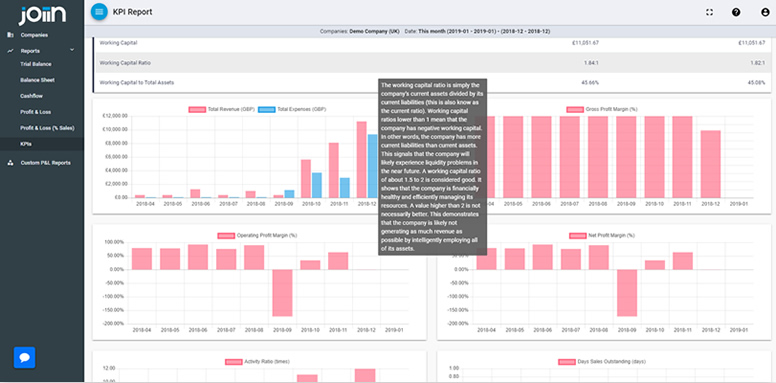Viewport: 776px width, 383px height.
Task: Click the 45.08% value
Action: pos(757,83)
